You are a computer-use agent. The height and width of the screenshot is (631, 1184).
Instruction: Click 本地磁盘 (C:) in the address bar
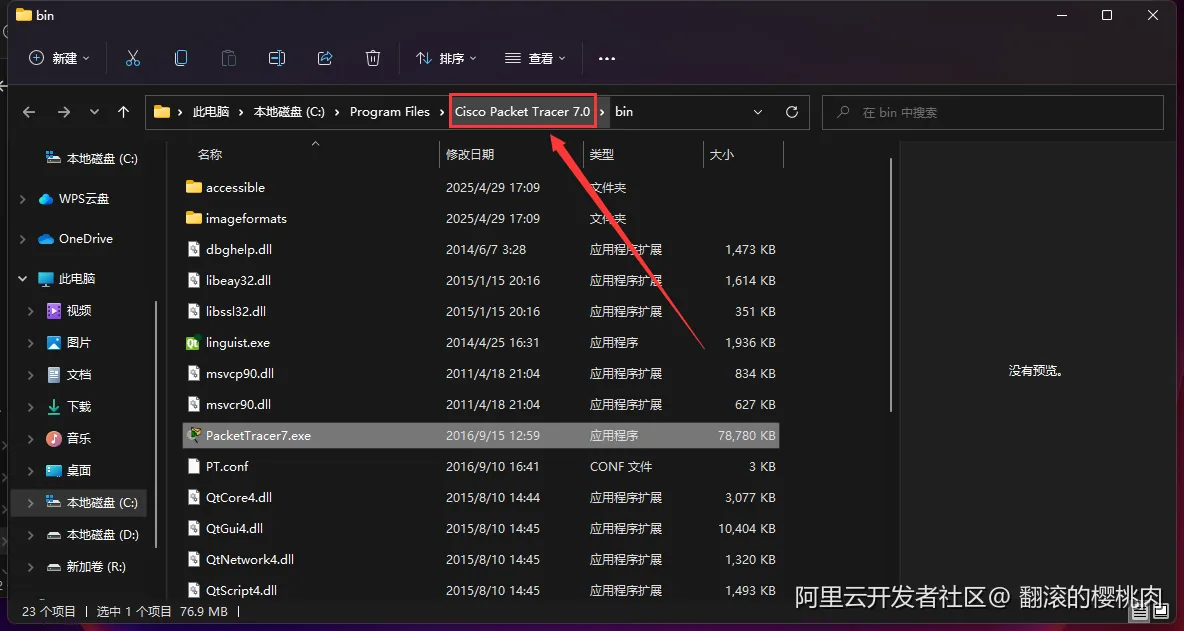tap(289, 112)
